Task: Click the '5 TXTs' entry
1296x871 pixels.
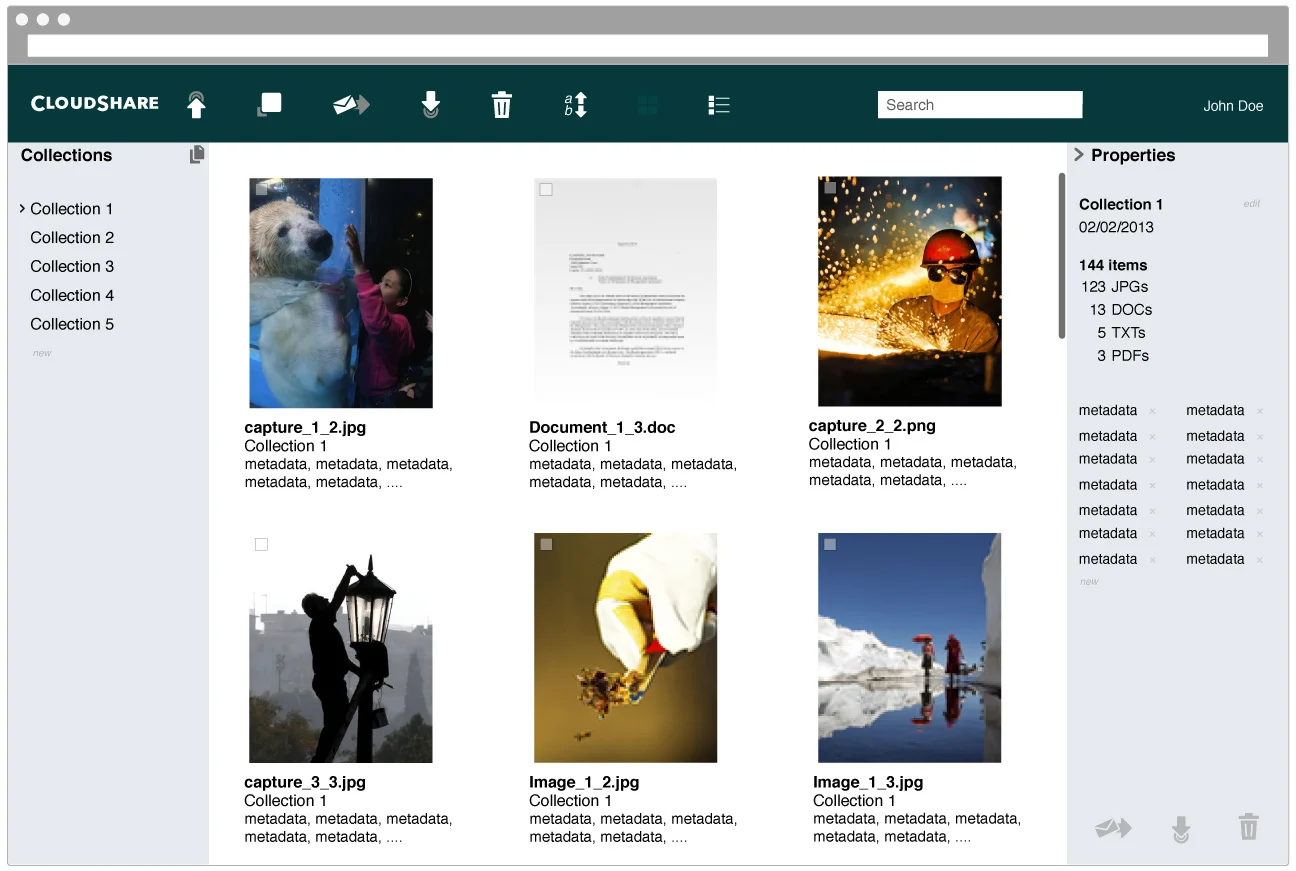Action: pyautogui.click(x=1121, y=332)
